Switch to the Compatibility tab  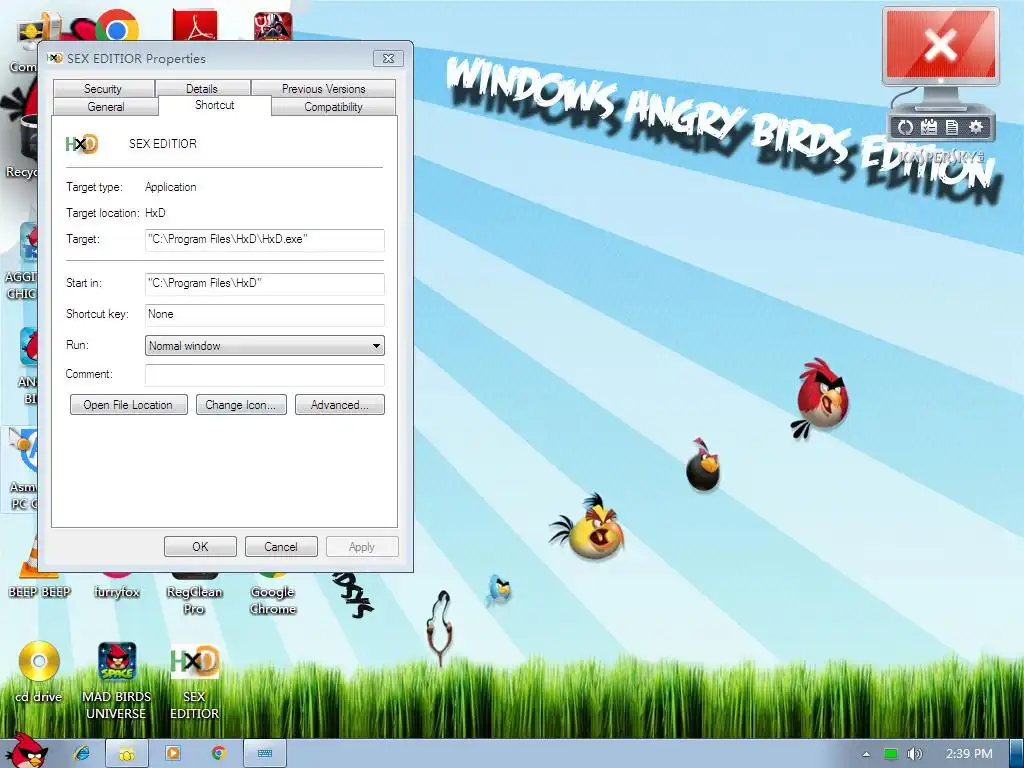[x=333, y=106]
